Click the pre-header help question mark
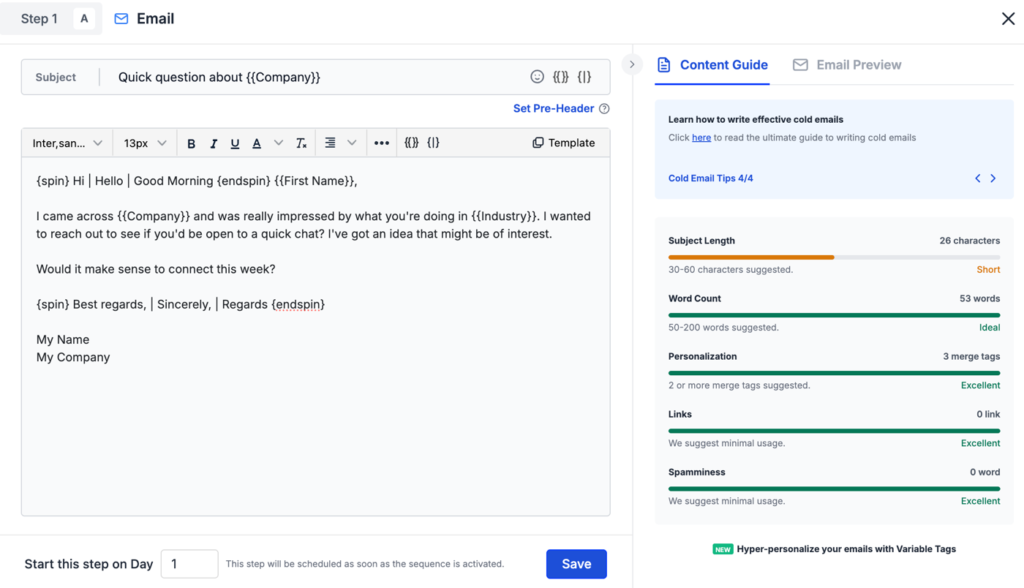This screenshot has height=588, width=1024. (605, 109)
